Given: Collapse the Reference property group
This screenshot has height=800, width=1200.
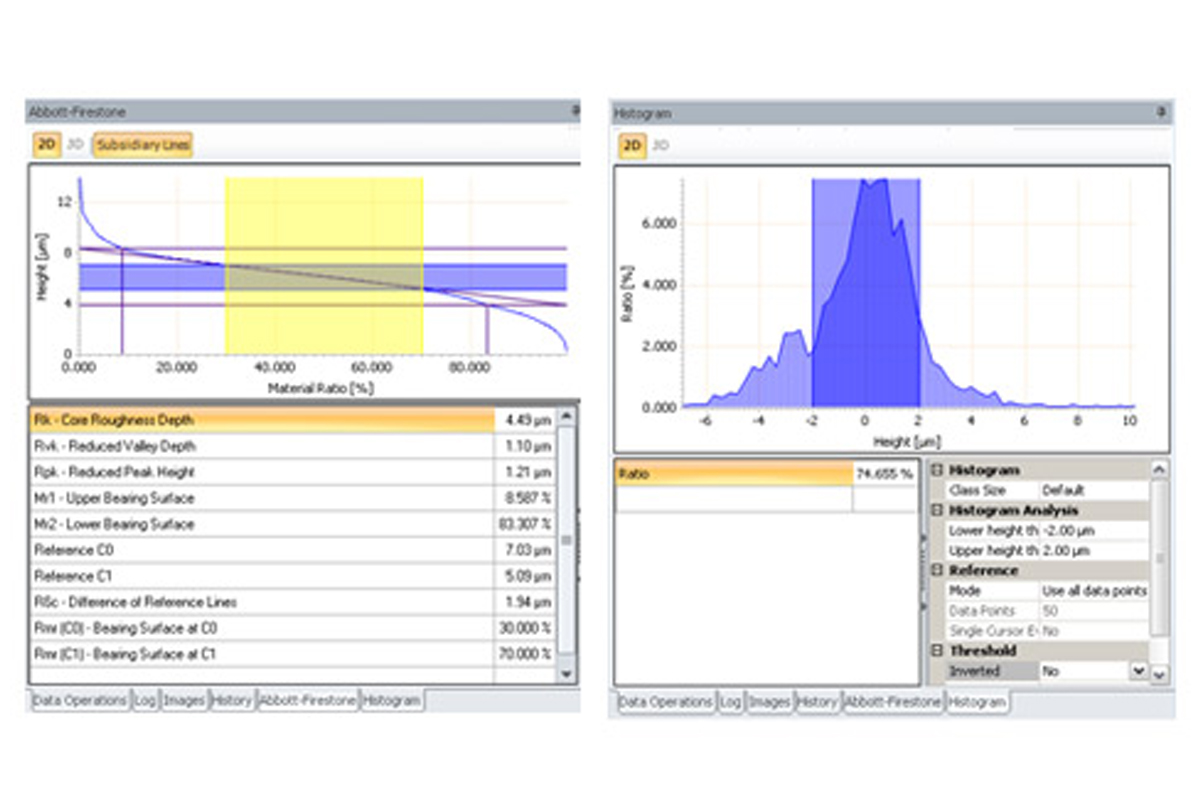Looking at the screenshot, I should [936, 571].
